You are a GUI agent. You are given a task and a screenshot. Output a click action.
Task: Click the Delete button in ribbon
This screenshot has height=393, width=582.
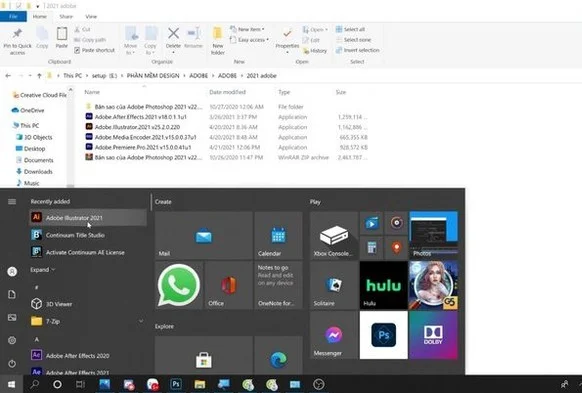[x=173, y=40]
